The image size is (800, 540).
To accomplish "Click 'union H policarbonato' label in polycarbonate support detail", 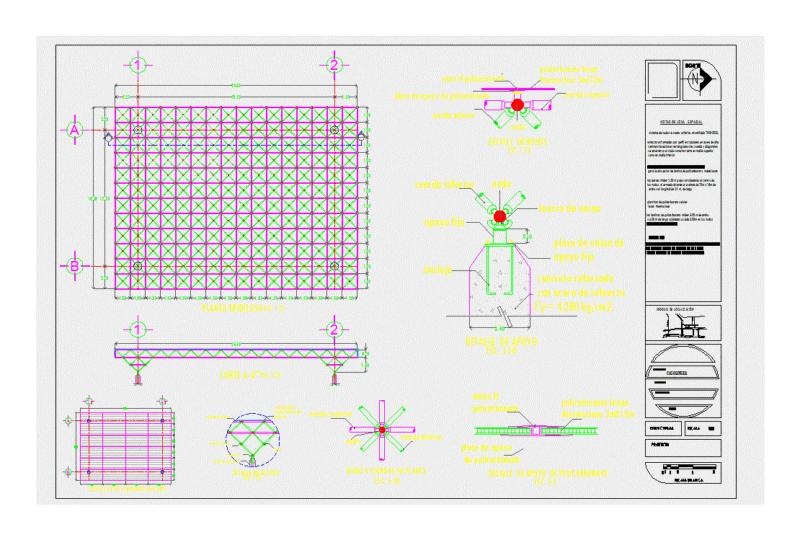I will 495,402.
